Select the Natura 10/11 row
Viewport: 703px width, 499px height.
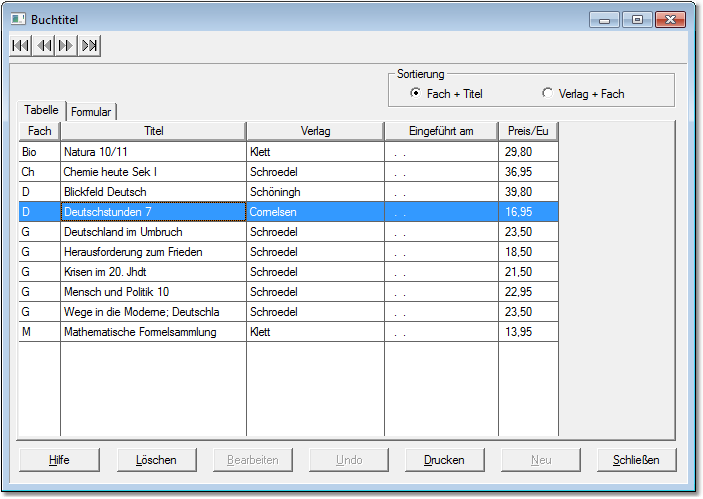(153, 152)
